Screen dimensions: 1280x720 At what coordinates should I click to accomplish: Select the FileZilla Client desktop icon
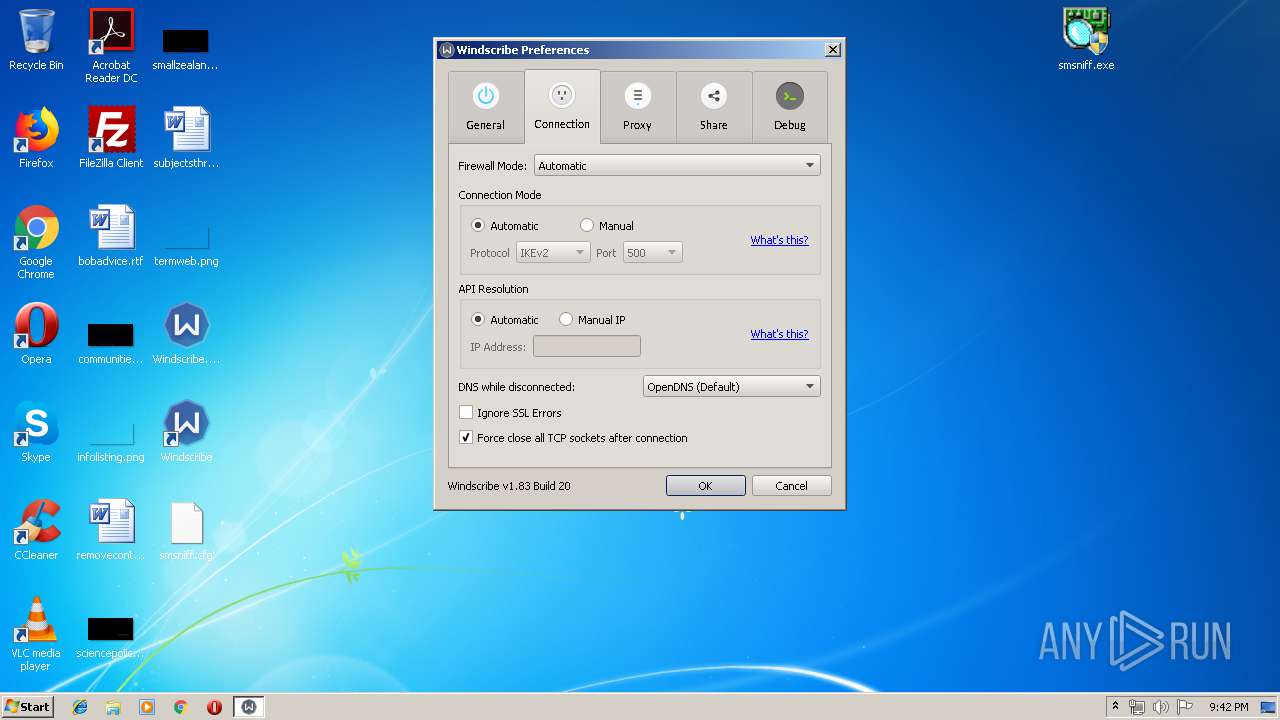(111, 137)
